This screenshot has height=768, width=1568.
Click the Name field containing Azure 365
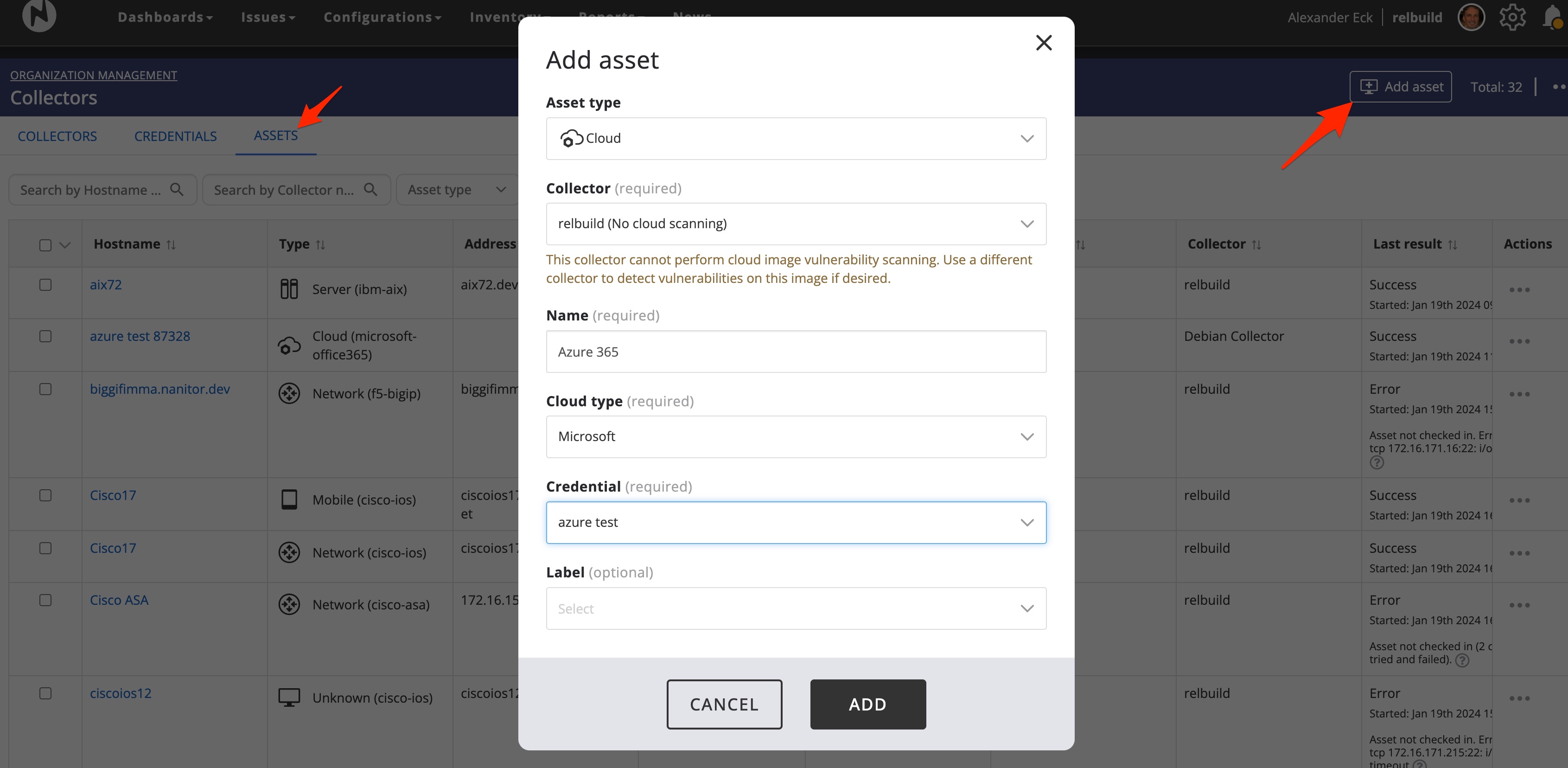[x=796, y=352]
